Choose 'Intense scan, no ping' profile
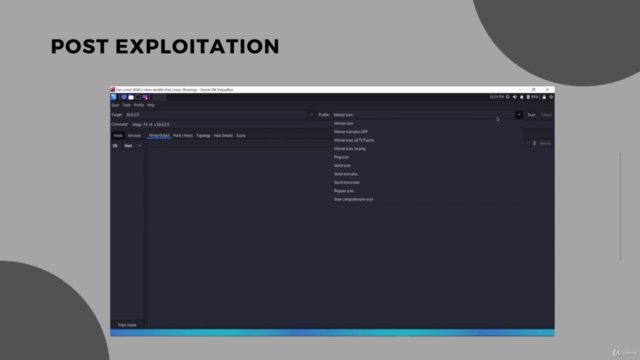Image resolution: width=640 pixels, height=360 pixels. coord(428,149)
